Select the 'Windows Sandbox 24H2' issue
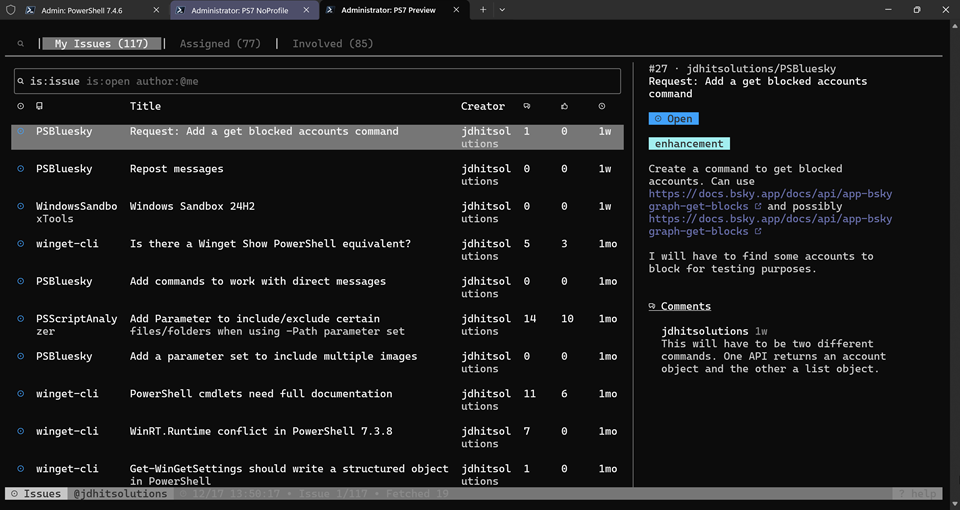The height and width of the screenshot is (510, 960). pos(192,206)
